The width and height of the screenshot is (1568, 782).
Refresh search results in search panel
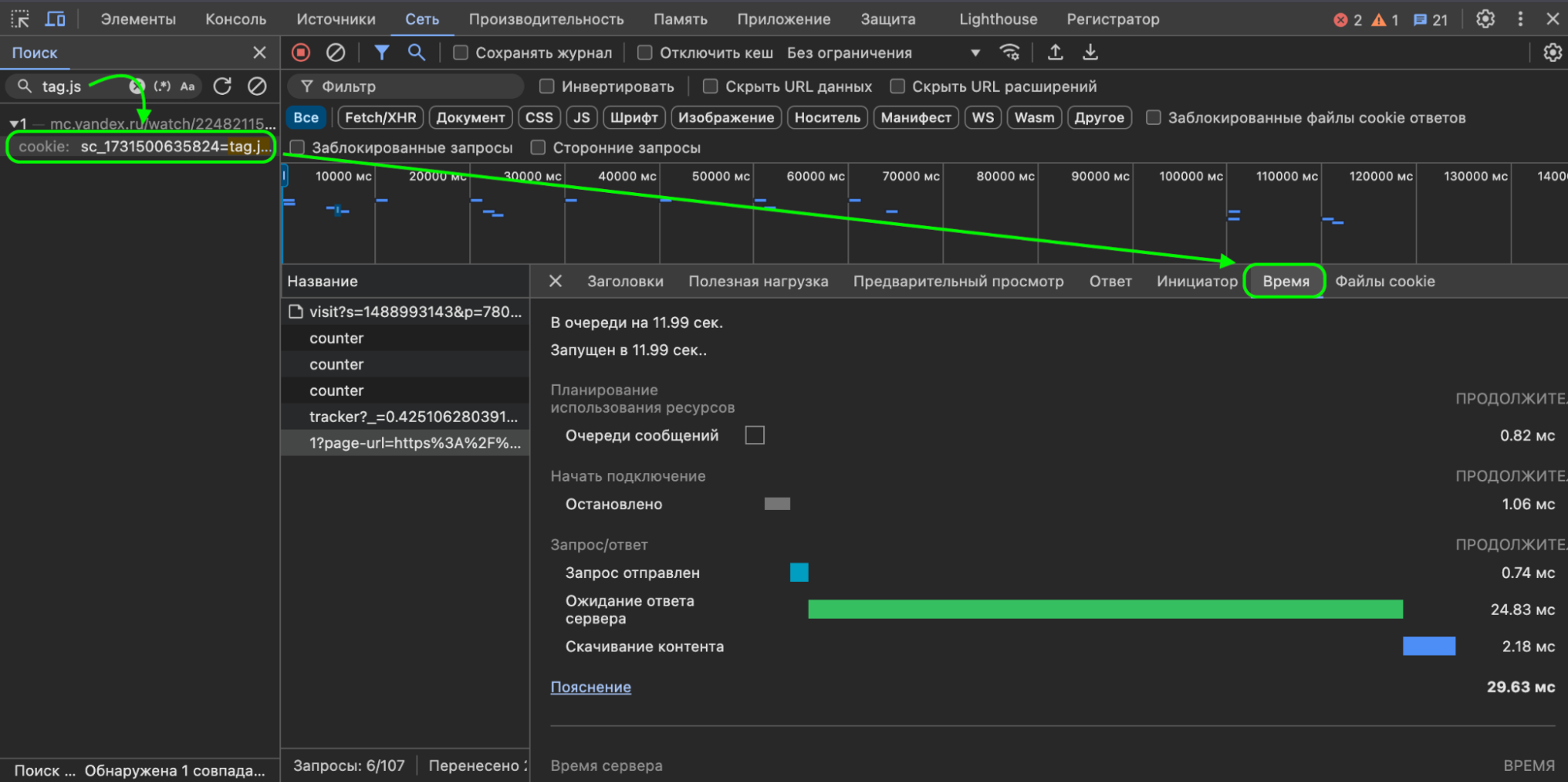(x=223, y=86)
